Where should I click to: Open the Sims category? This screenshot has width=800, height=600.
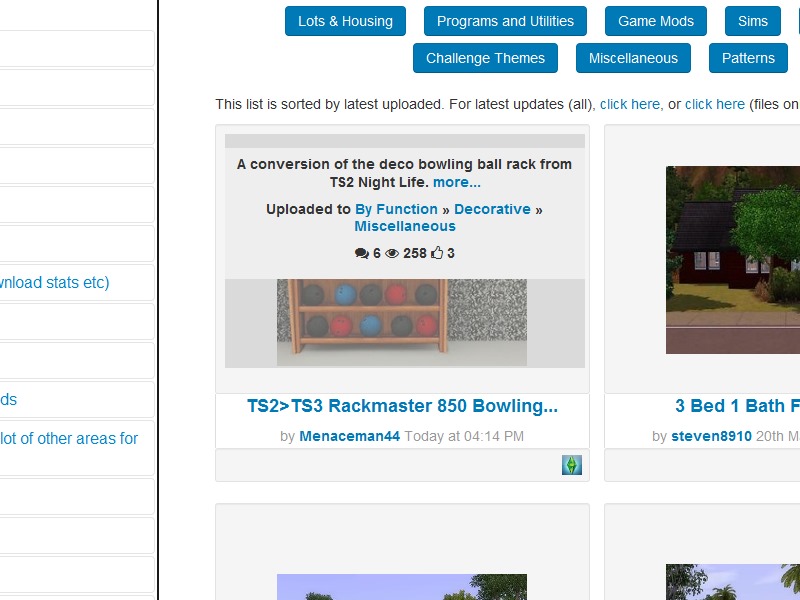(x=751, y=21)
